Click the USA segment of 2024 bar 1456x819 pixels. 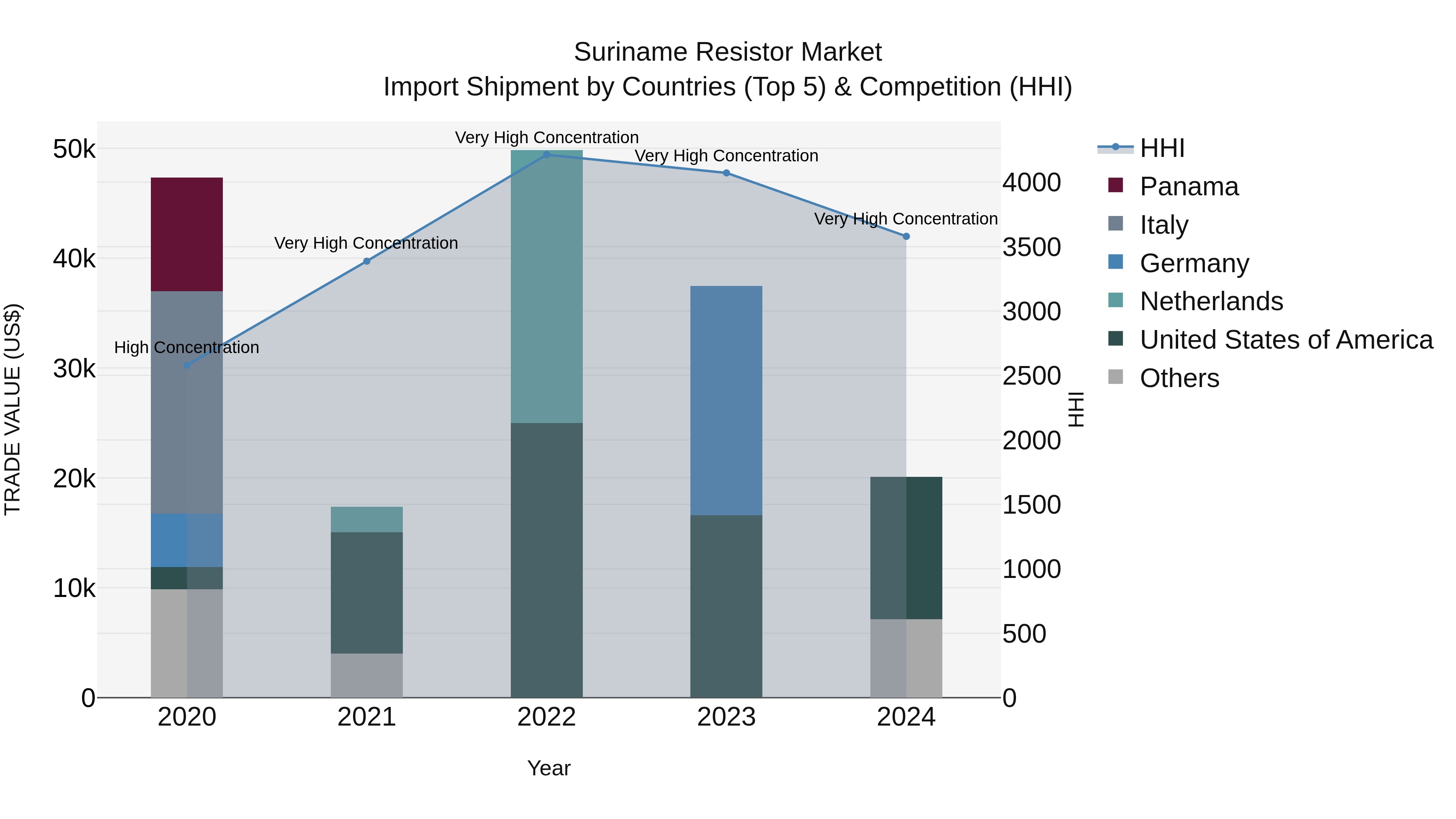click(906, 548)
